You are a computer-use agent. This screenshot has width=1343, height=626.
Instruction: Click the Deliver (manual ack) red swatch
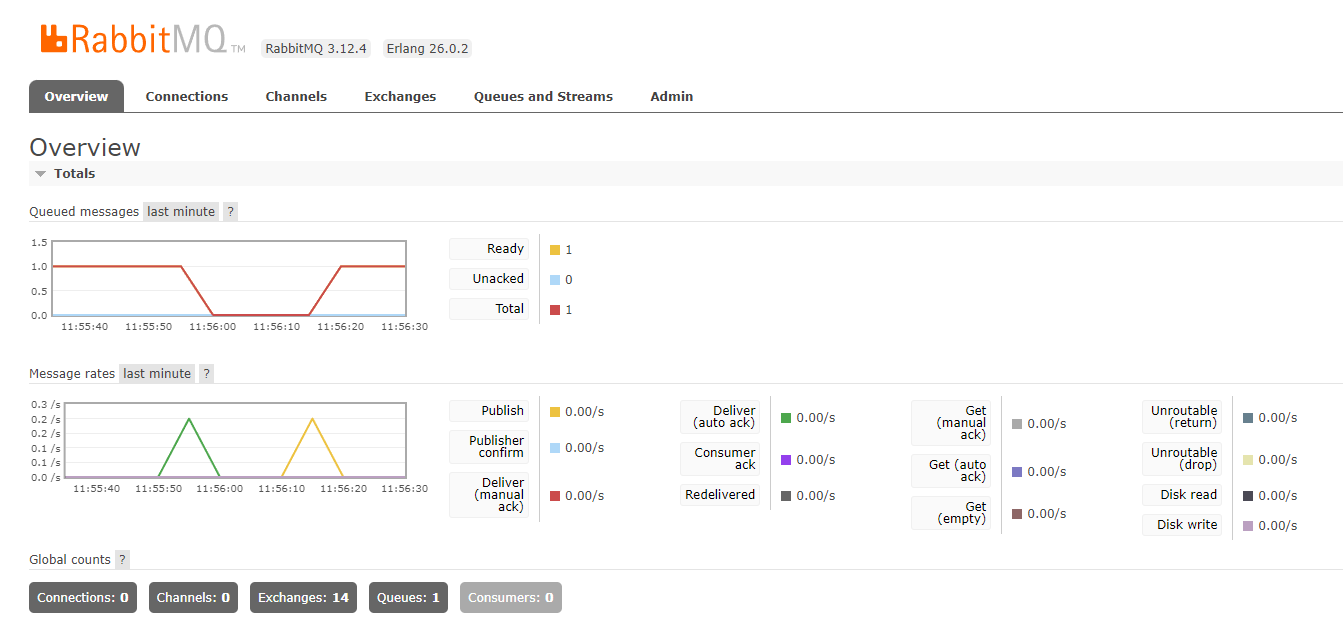[555, 496]
